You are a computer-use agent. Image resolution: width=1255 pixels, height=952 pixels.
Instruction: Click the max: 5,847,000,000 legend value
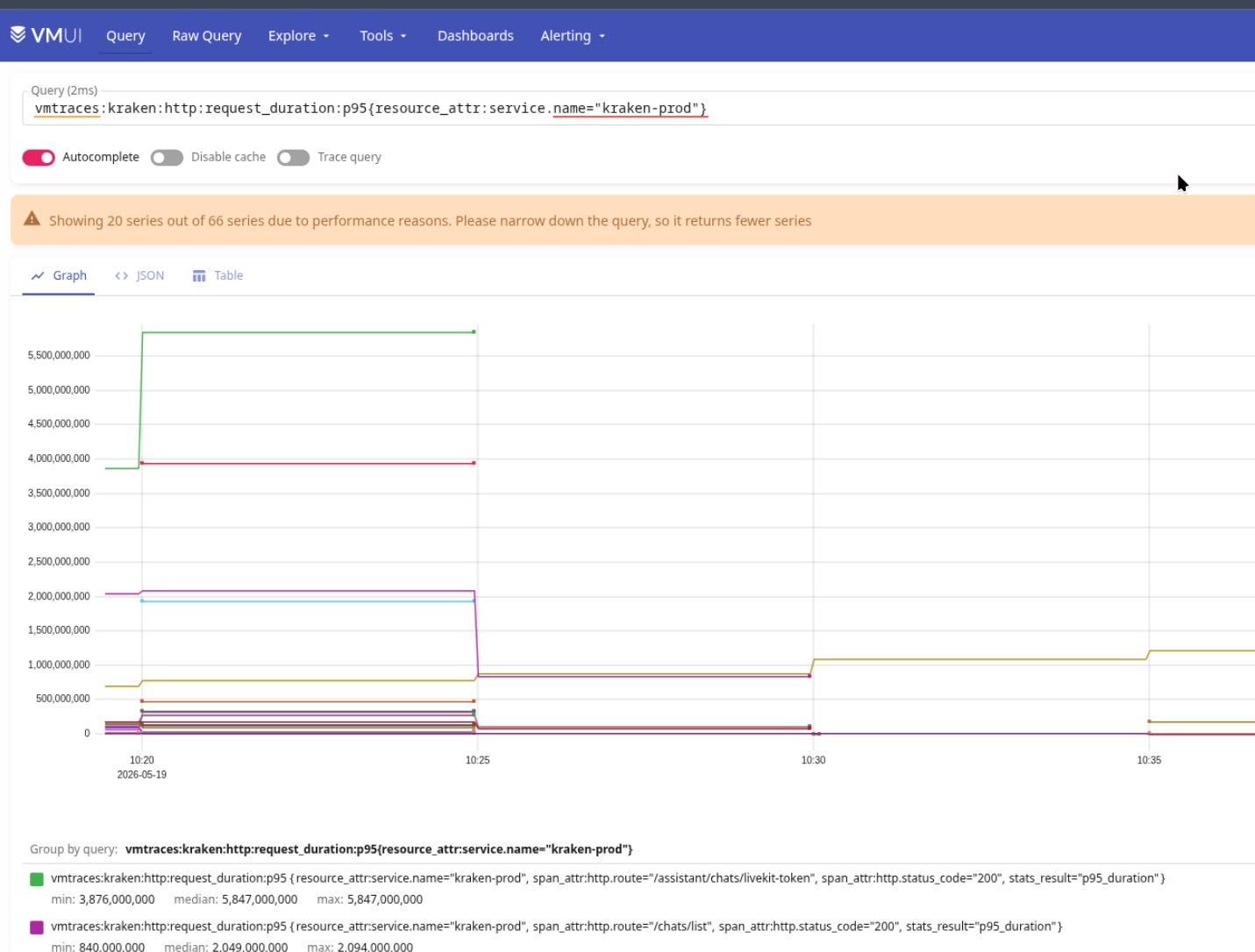pyautogui.click(x=369, y=899)
